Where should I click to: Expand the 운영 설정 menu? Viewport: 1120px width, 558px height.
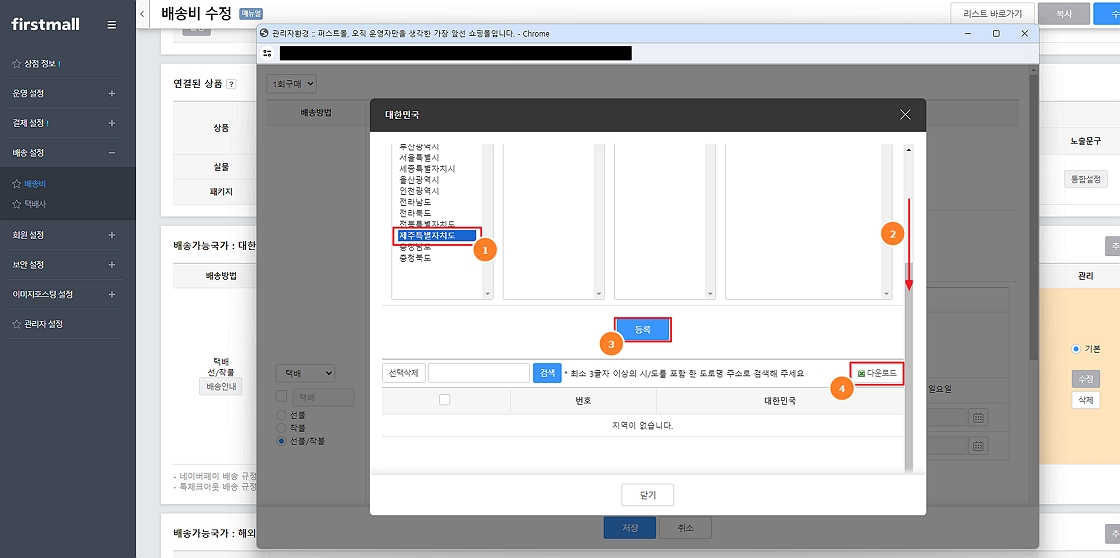pyautogui.click(x=111, y=94)
